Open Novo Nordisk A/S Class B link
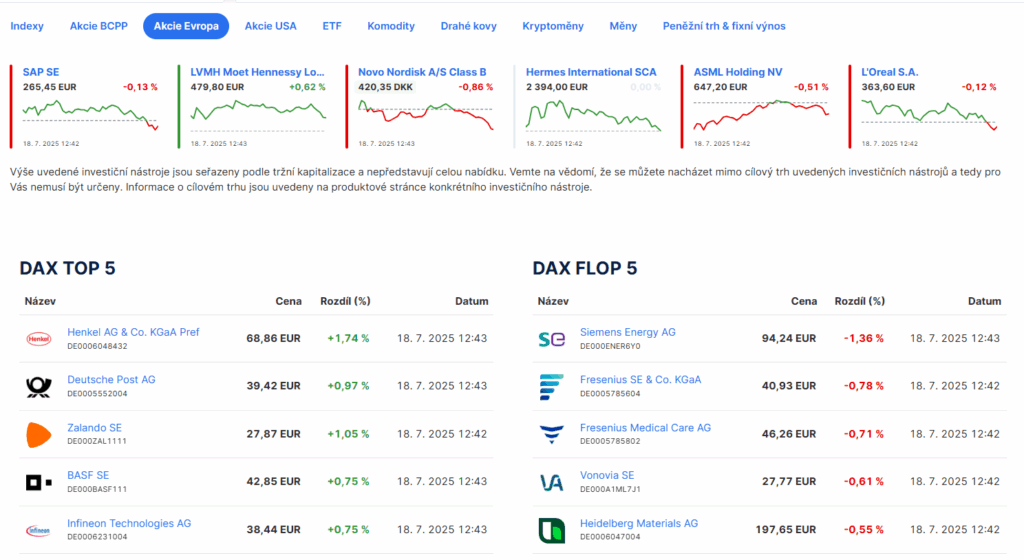This screenshot has height=560, width=1024. pos(422,72)
